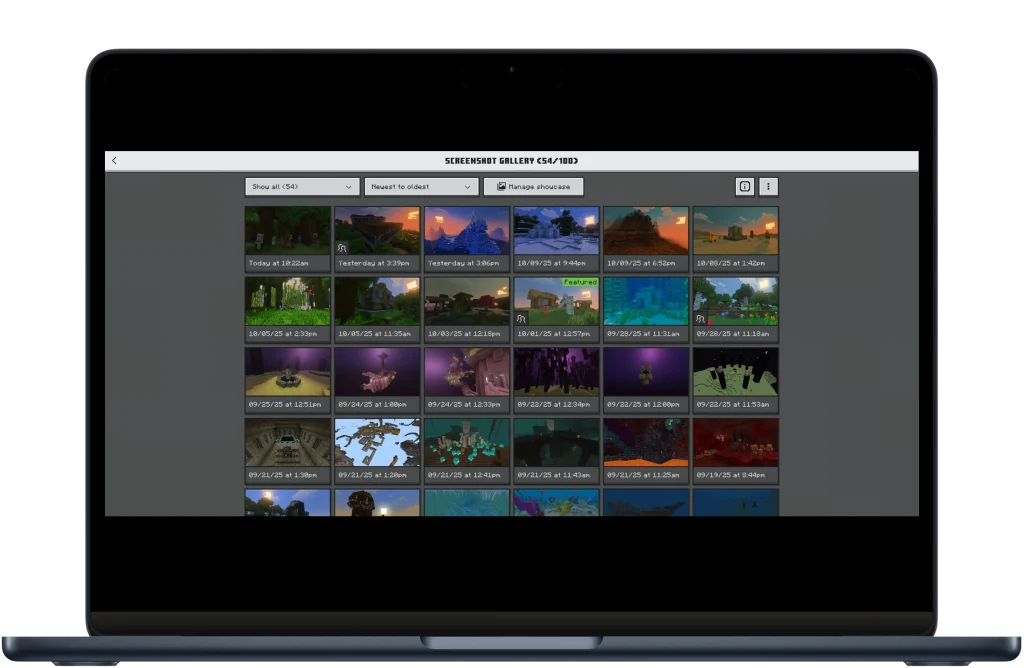View the 09/22/25 at 12:34pm chorus forest screenshot

(556, 379)
